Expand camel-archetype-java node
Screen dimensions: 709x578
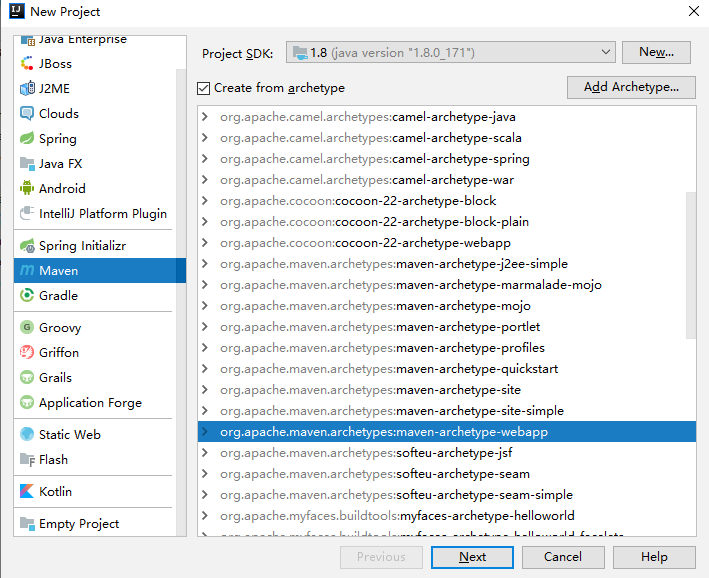click(x=205, y=117)
